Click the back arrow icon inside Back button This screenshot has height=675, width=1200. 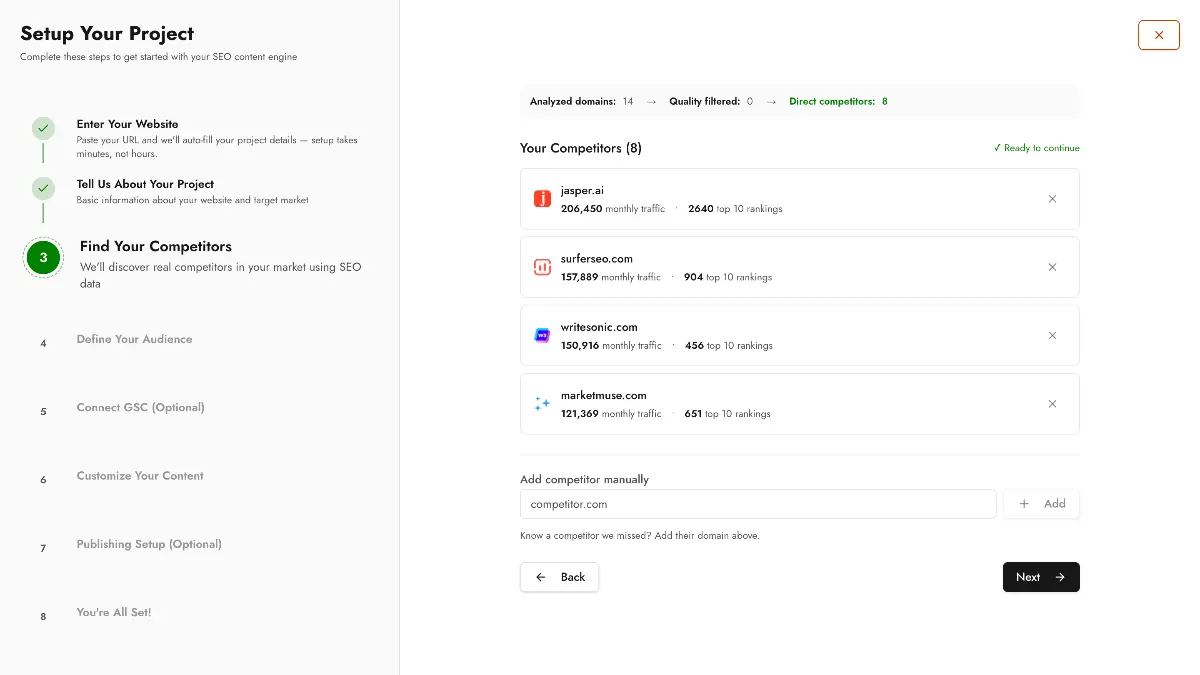(x=542, y=577)
